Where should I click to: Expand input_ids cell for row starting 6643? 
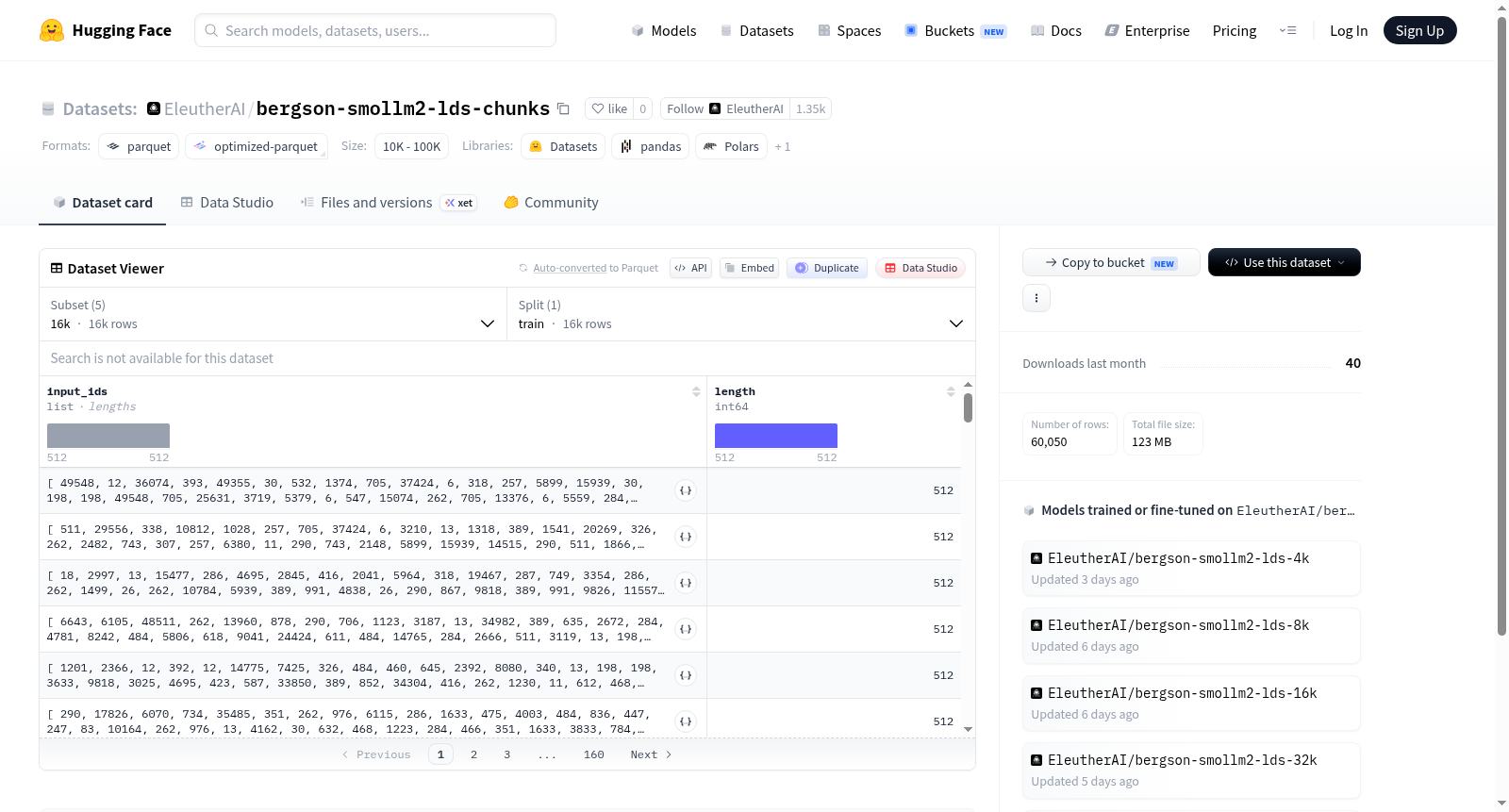pos(686,629)
